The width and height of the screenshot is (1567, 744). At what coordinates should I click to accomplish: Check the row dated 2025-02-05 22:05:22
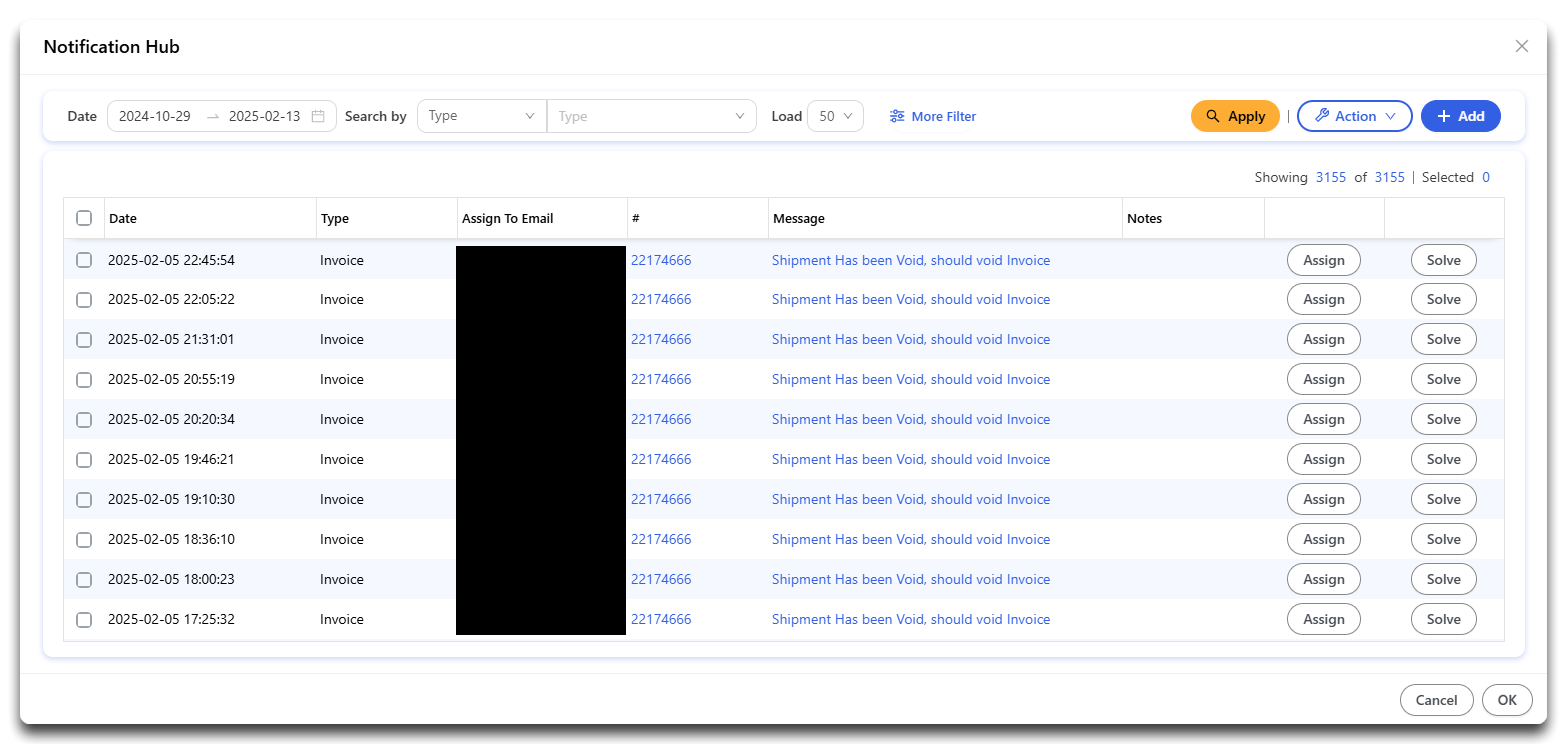(84, 300)
